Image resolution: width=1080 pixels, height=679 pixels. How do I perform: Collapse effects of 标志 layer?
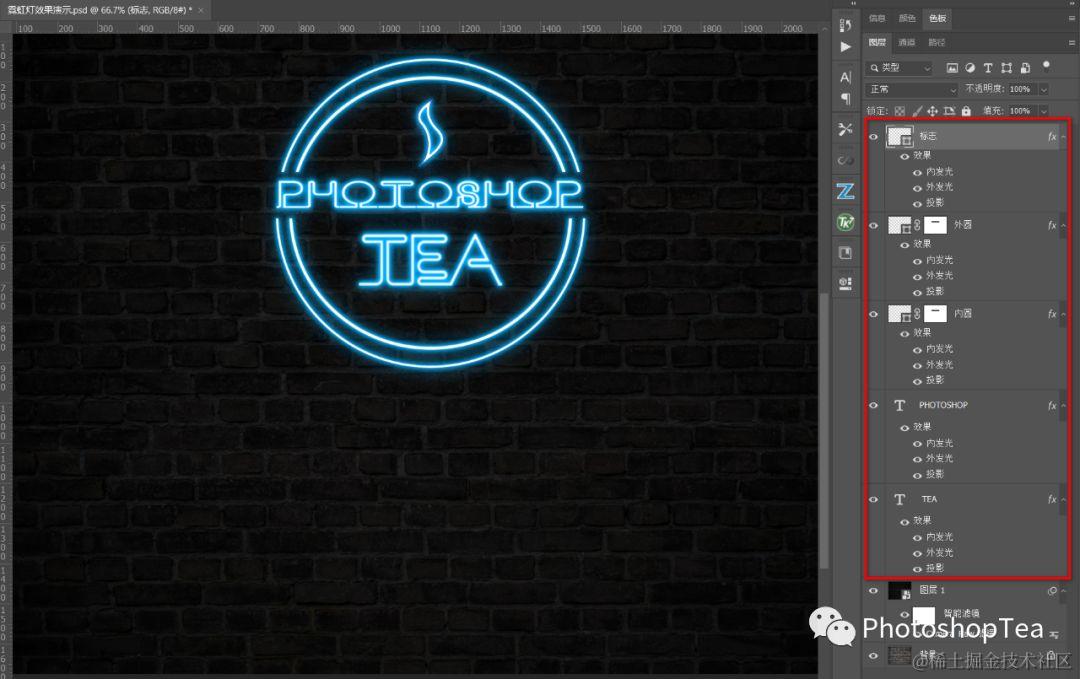1063,137
